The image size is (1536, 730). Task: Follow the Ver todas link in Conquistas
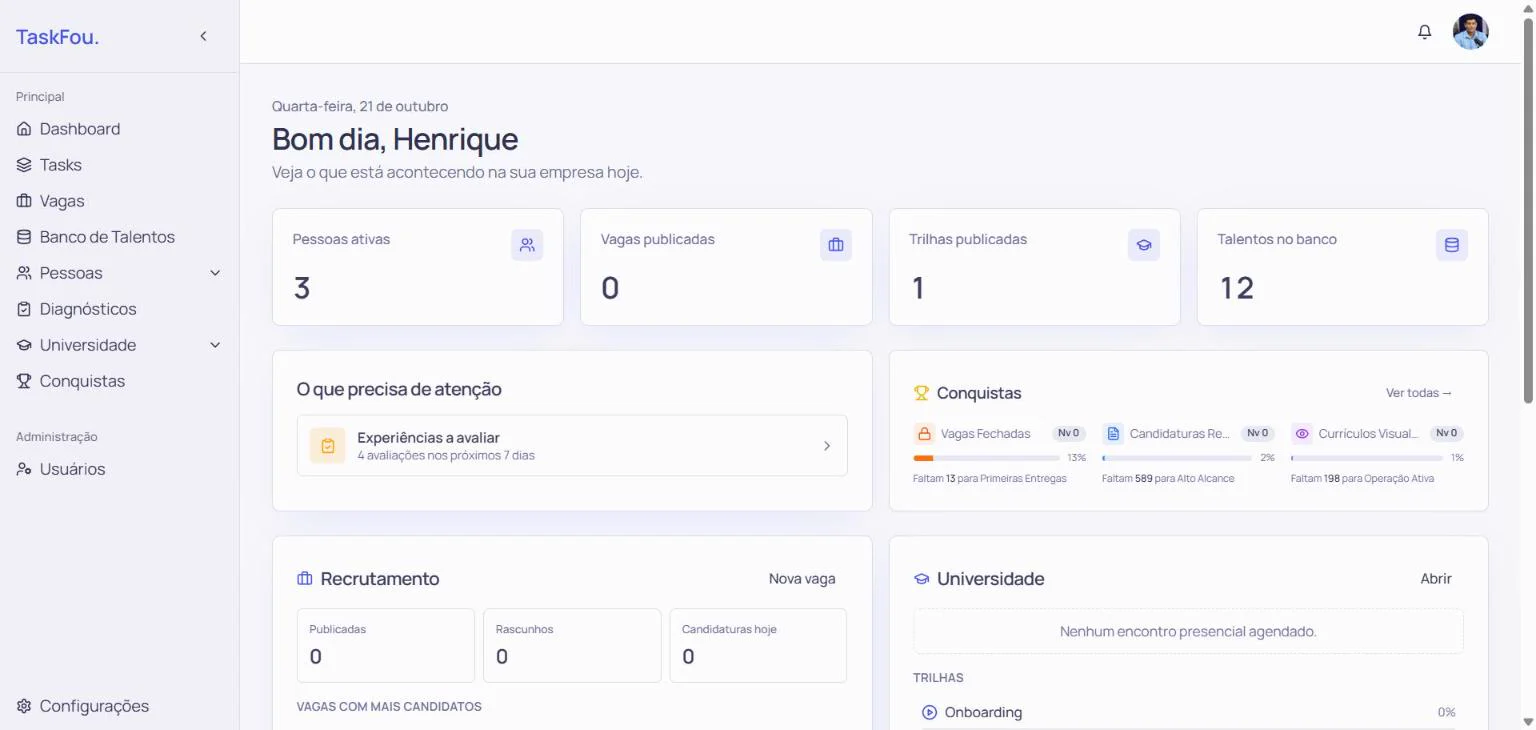[1419, 393]
